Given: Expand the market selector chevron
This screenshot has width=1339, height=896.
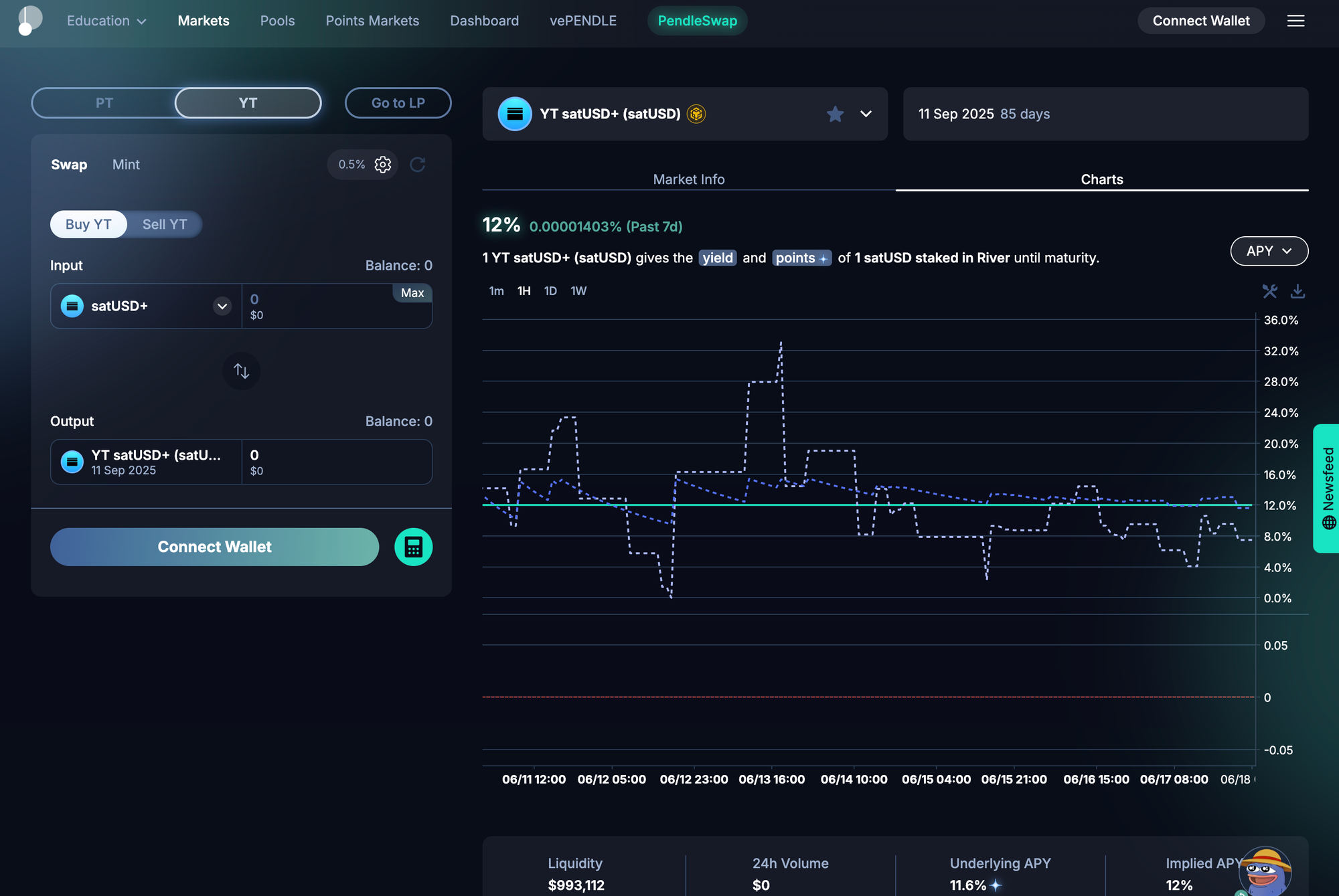Looking at the screenshot, I should [866, 114].
